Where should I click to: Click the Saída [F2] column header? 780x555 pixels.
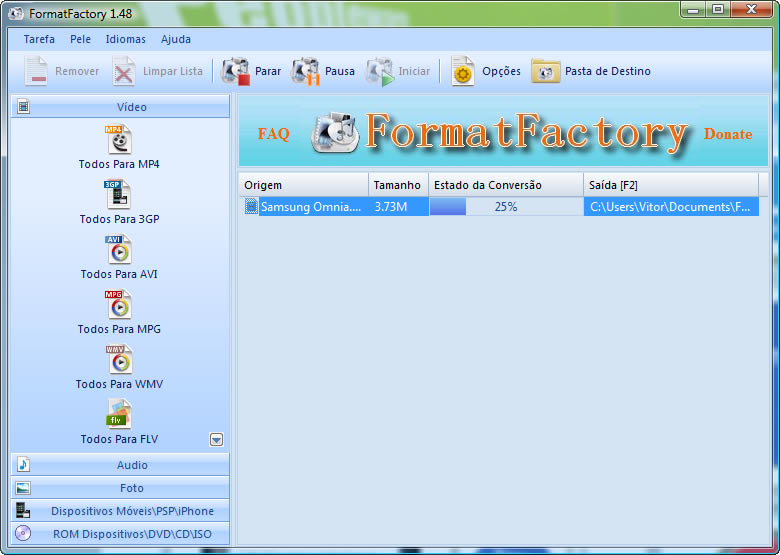click(x=671, y=185)
